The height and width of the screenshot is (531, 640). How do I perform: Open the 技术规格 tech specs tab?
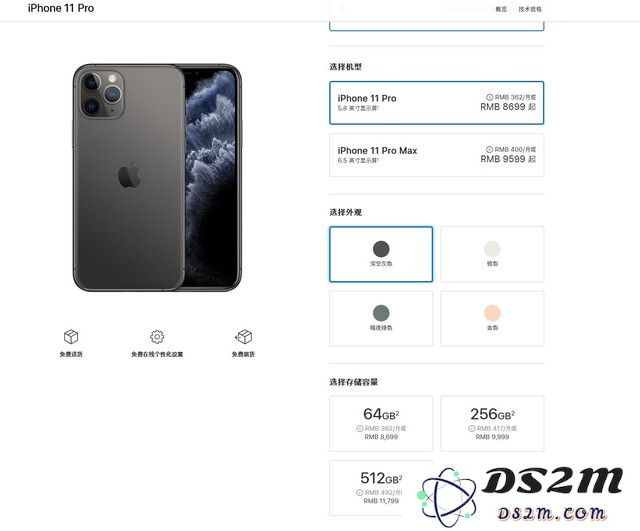pyautogui.click(x=530, y=9)
